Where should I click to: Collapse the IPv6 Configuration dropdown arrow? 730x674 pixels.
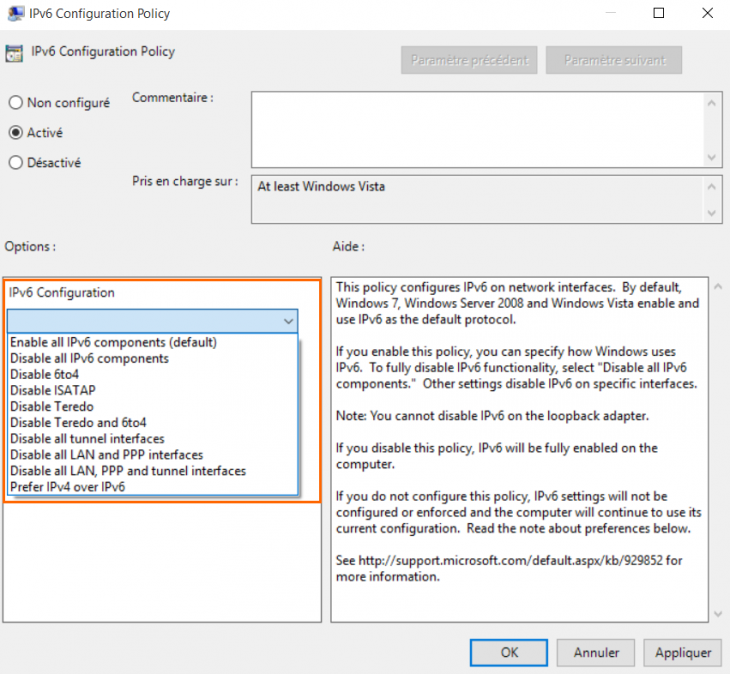point(288,321)
